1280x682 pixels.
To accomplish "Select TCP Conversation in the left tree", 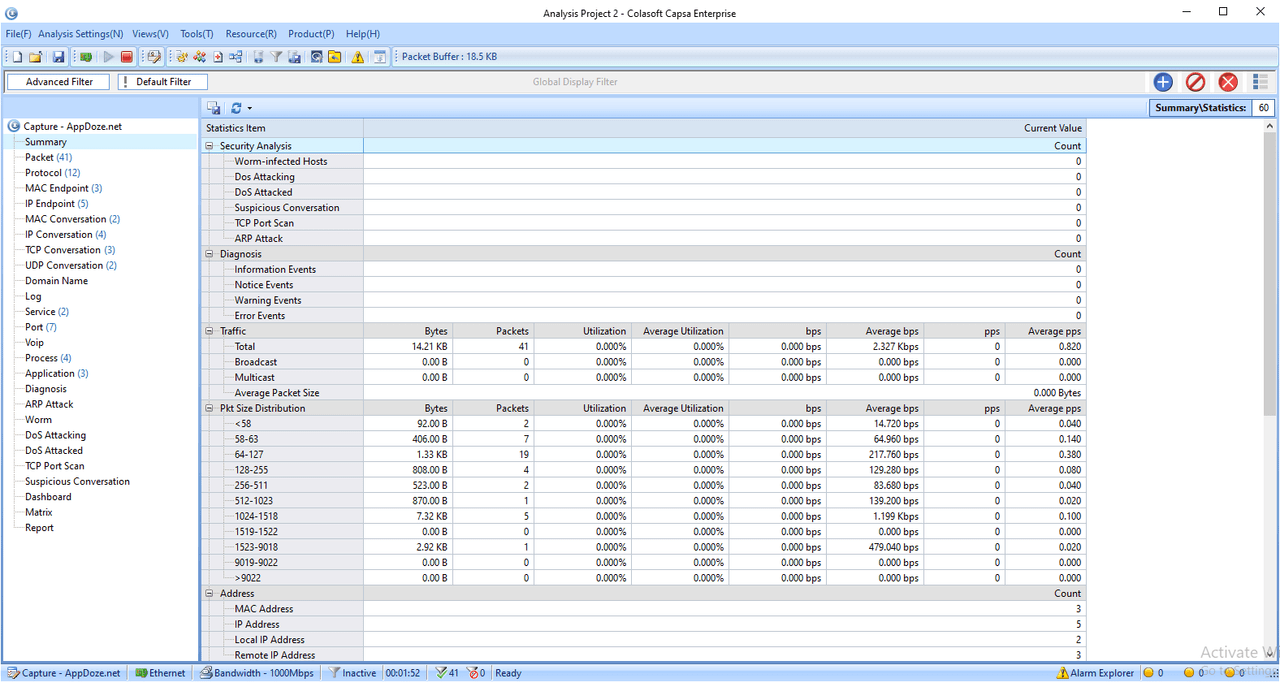I will tap(62, 250).
